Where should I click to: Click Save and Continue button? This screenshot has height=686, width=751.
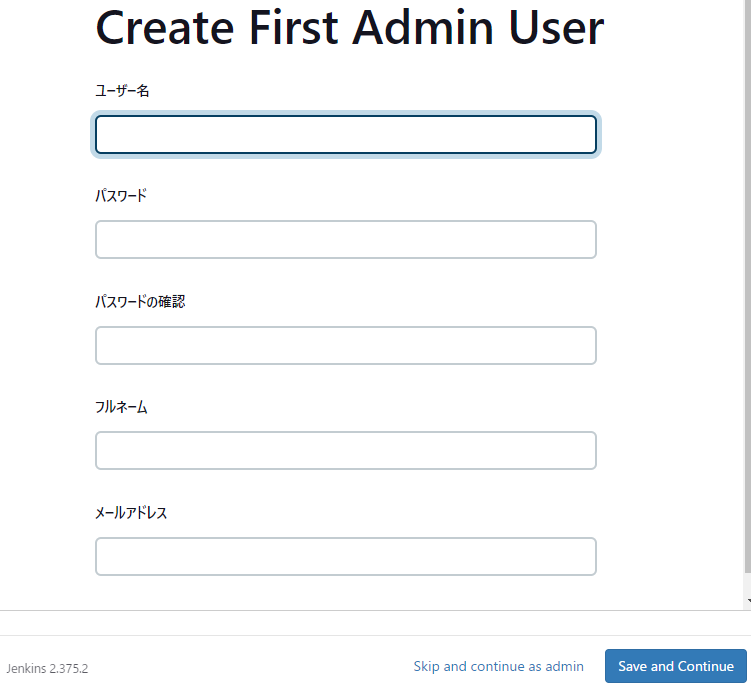coord(675,666)
